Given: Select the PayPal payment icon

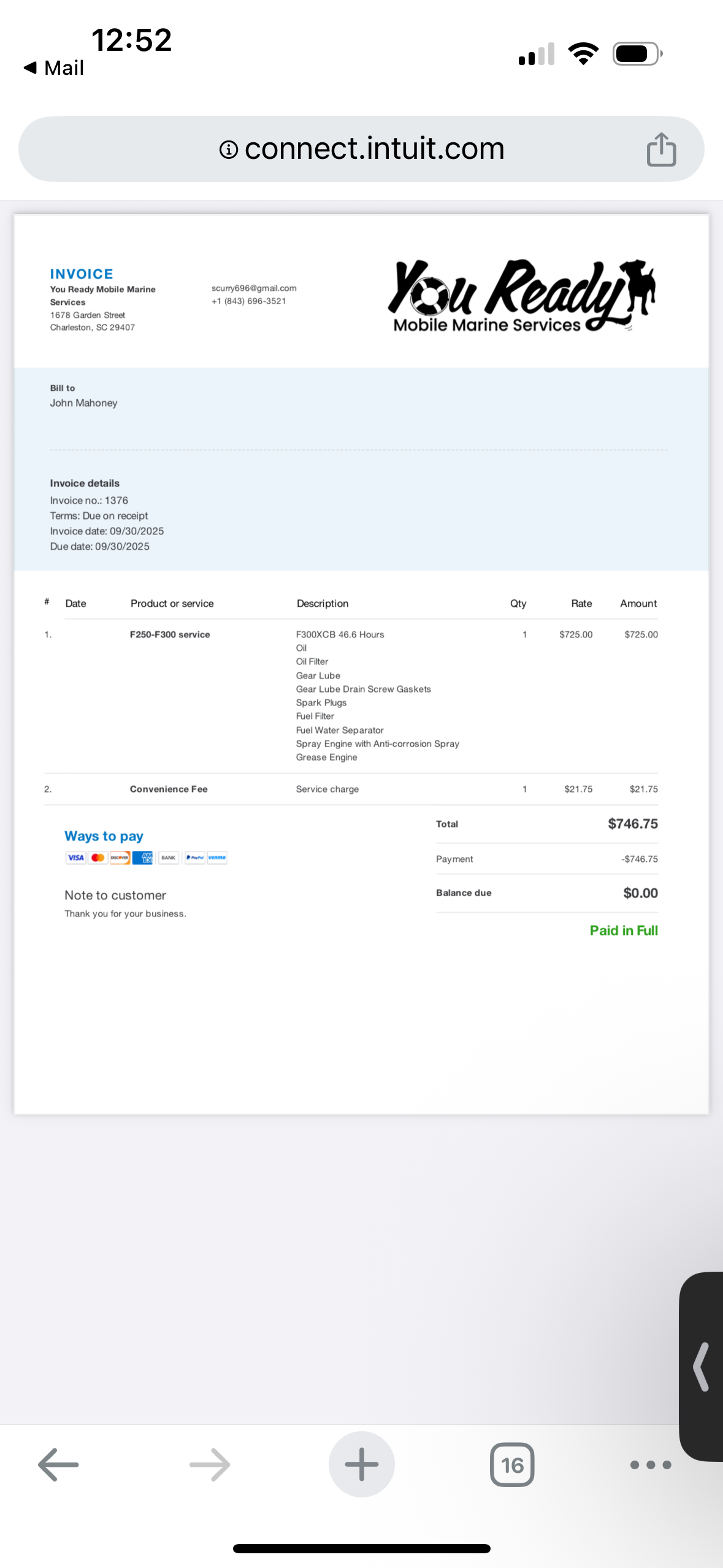Looking at the screenshot, I should click(195, 858).
